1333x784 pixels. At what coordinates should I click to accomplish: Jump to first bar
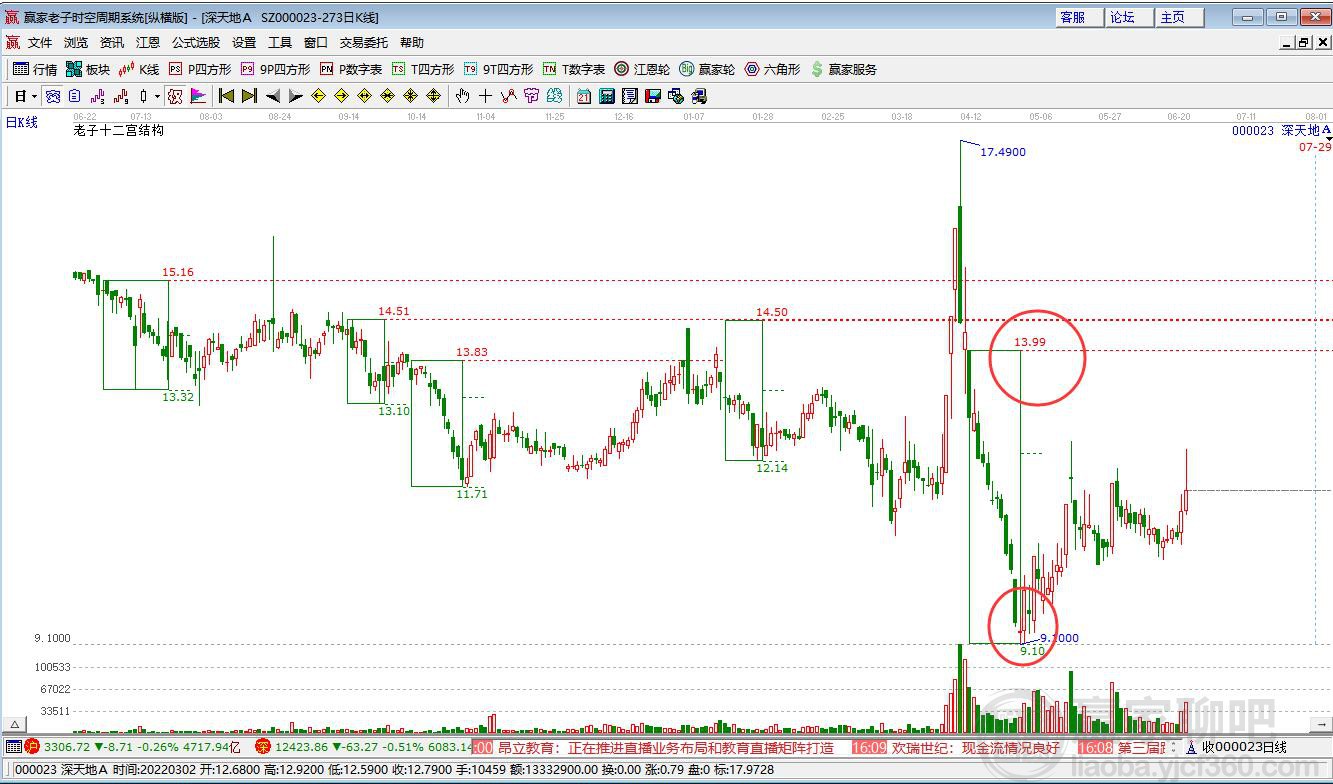pos(227,96)
